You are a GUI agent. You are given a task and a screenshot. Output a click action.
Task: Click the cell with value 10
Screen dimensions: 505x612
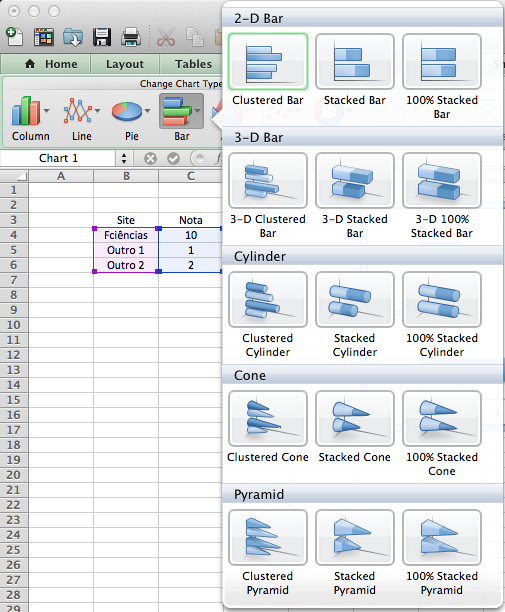pos(190,235)
